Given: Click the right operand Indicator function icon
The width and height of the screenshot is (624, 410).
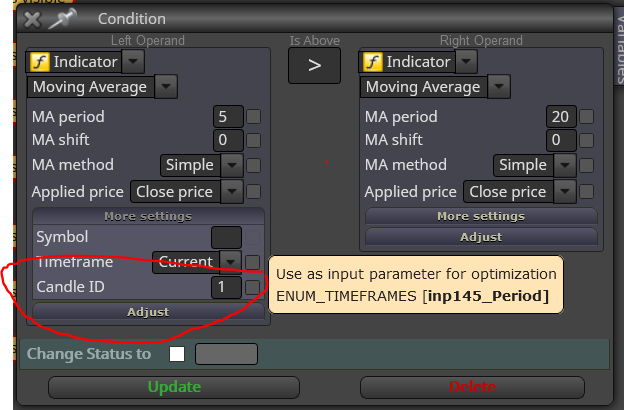Looking at the screenshot, I should point(373,62).
